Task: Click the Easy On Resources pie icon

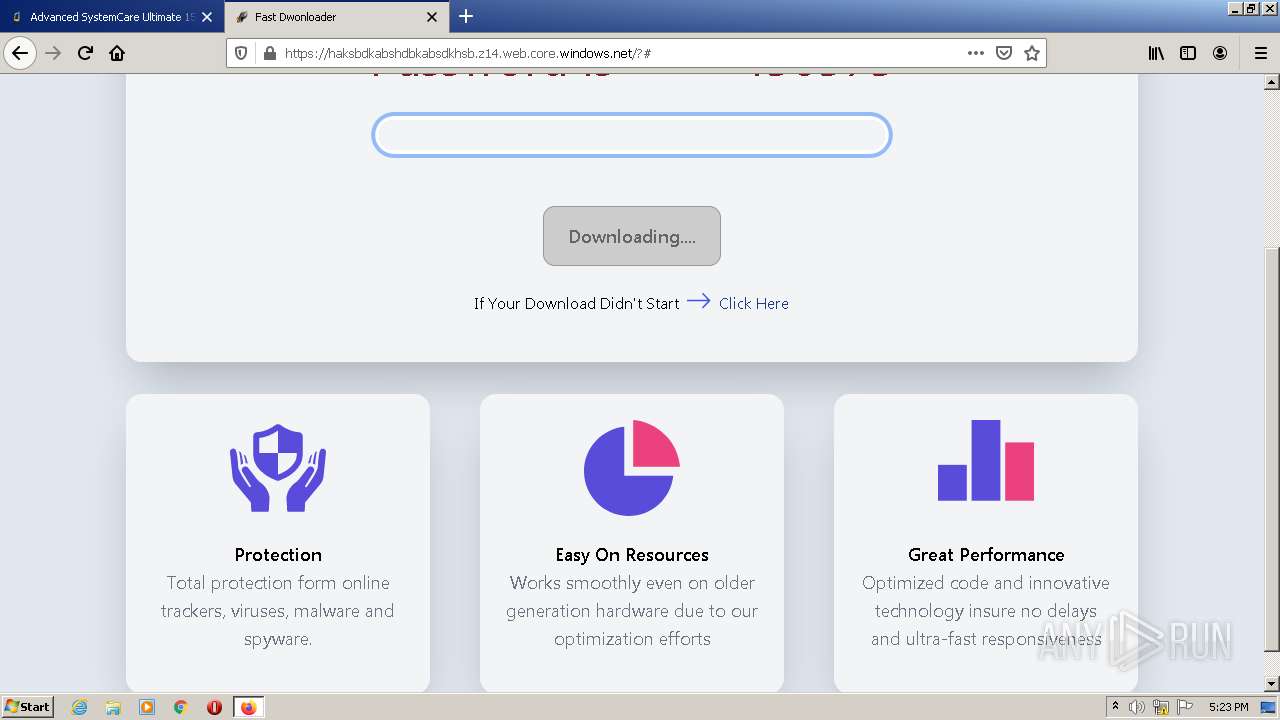Action: [x=632, y=468]
